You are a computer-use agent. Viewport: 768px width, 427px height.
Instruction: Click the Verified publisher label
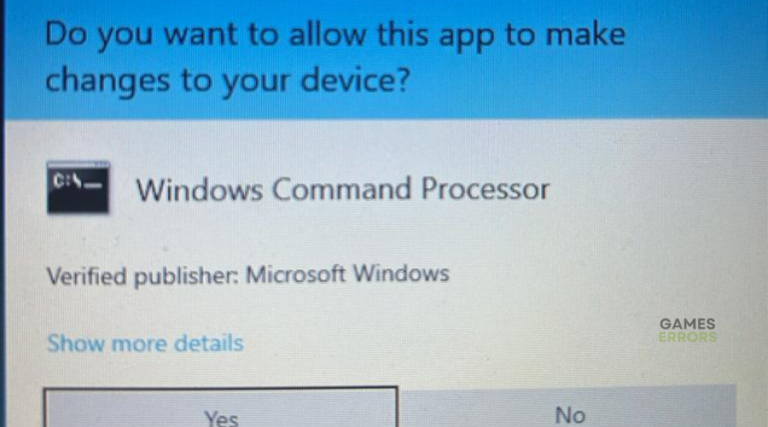[143, 276]
